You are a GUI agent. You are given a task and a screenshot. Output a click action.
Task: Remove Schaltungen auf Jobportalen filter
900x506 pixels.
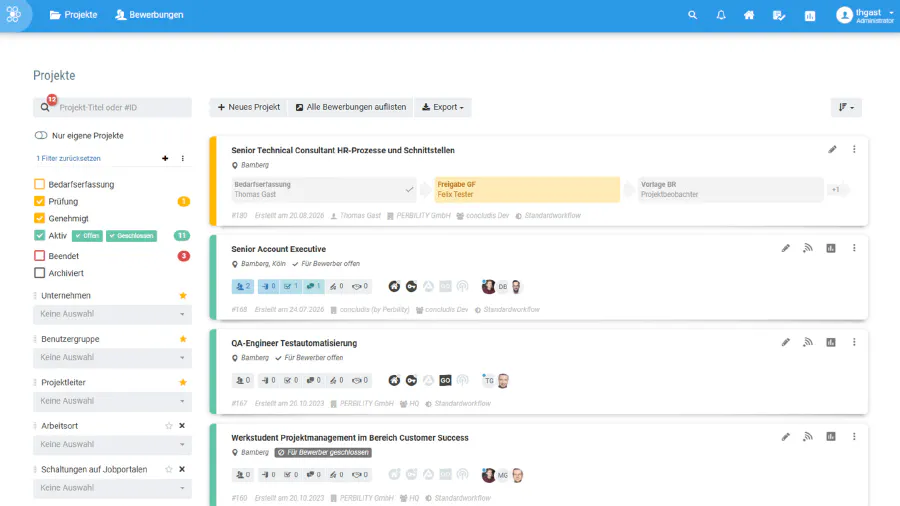pos(182,469)
